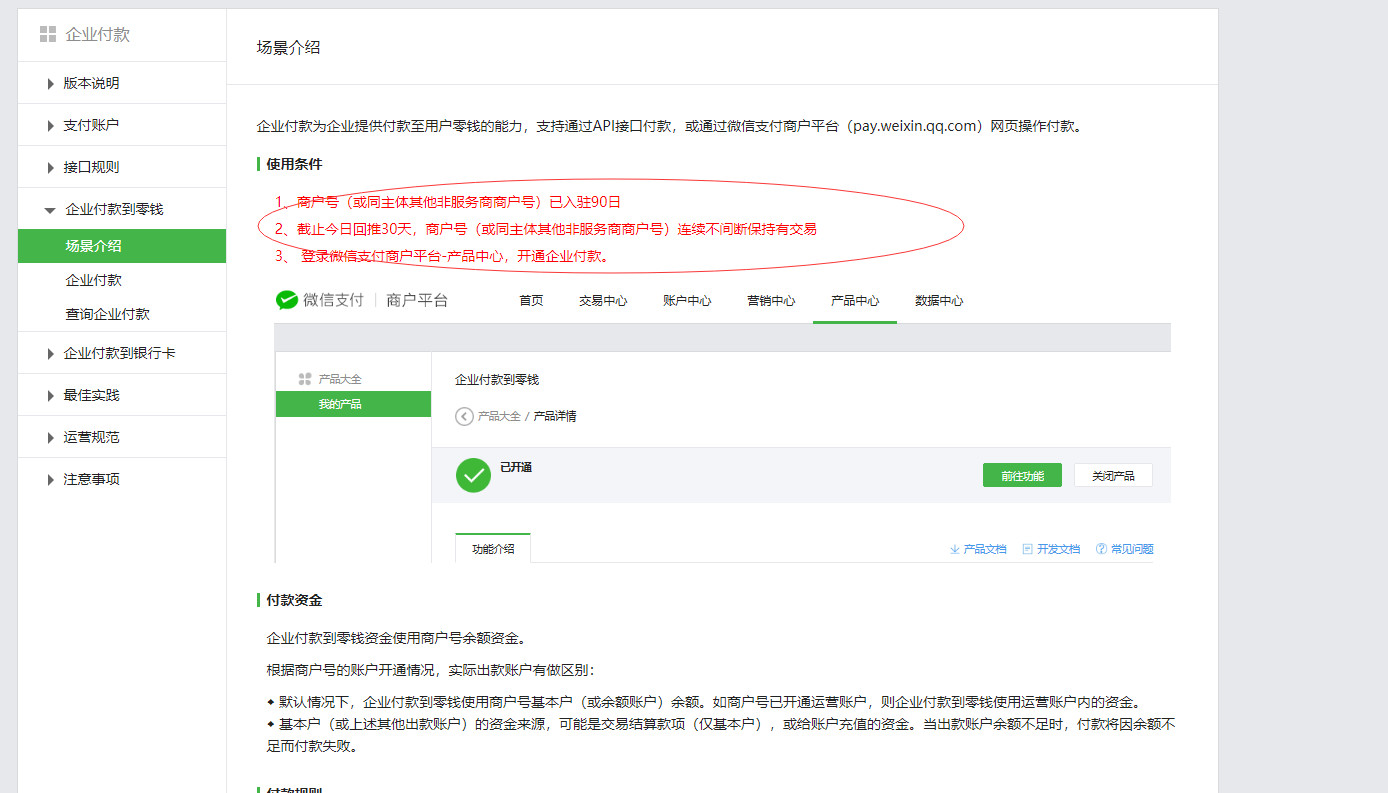This screenshot has width=1388, height=793.
Task: Click the 企业付款 grid icon in sidebar header
Action: 48,35
